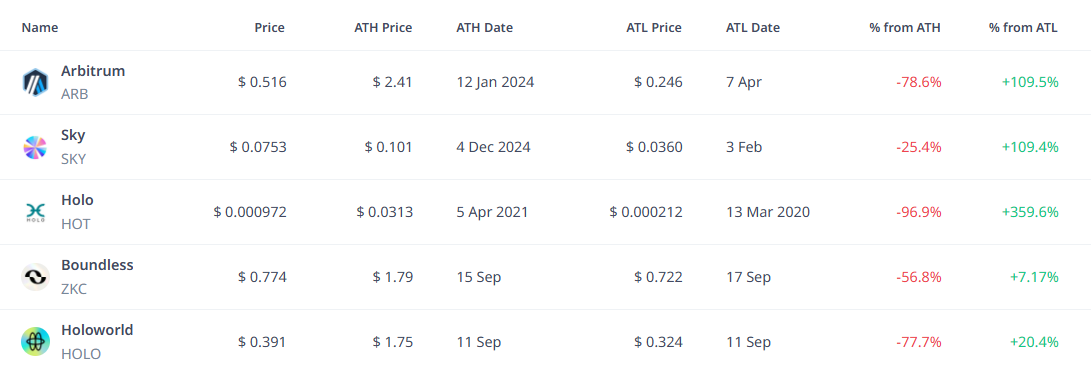The image size is (1091, 370).
Task: Sort by ATH Date column header
Action: [484, 28]
